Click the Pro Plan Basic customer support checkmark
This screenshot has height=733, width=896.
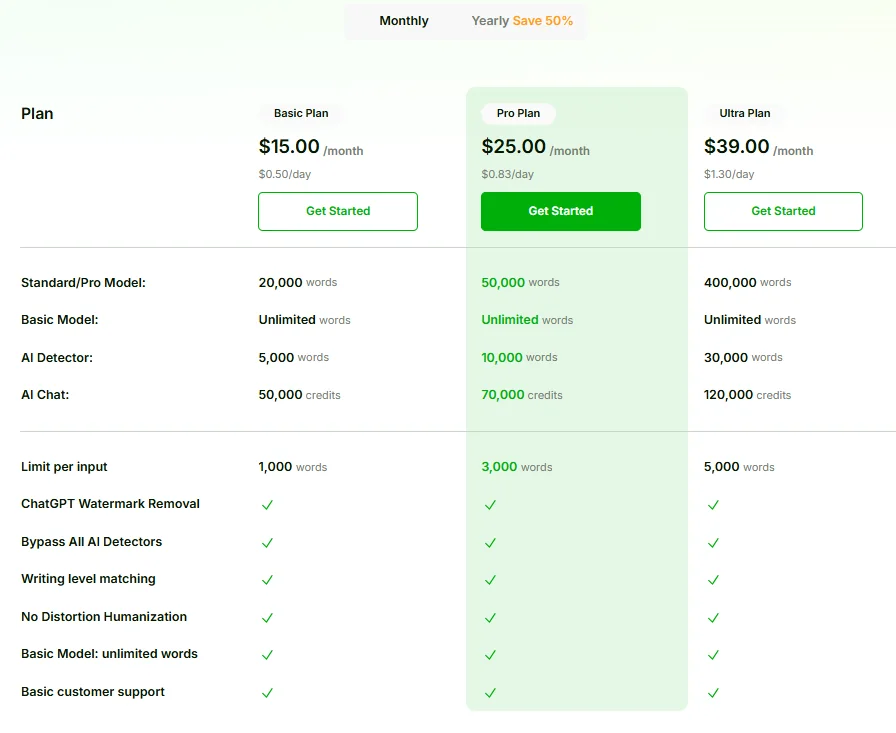tap(490, 693)
